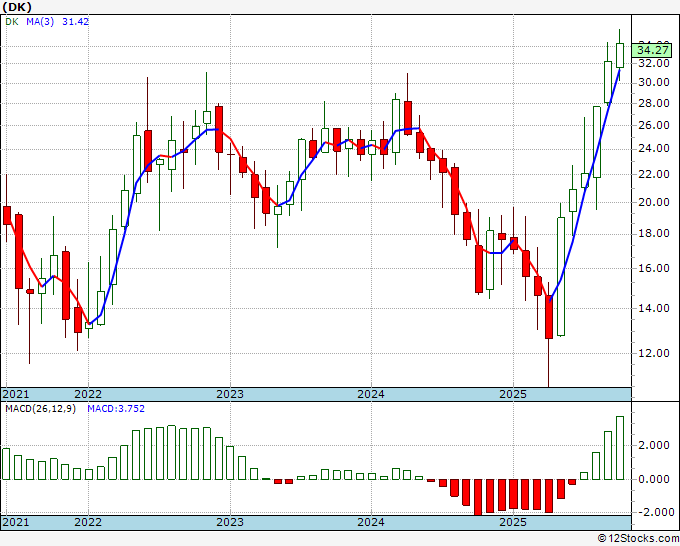Click the MACD:3.752 value readout
Image resolution: width=680 pixels, height=546 pixels.
pos(116,409)
